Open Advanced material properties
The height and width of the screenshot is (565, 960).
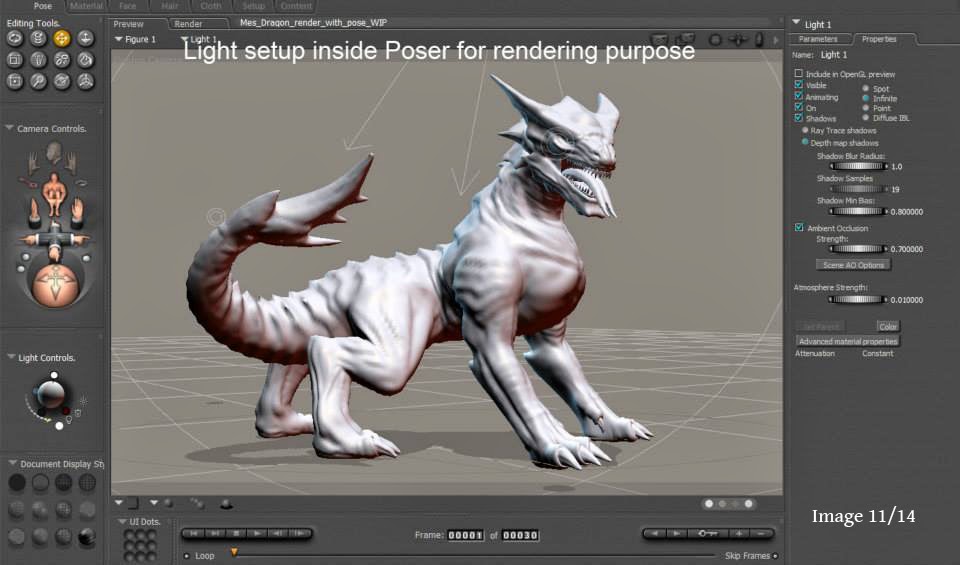[848, 341]
